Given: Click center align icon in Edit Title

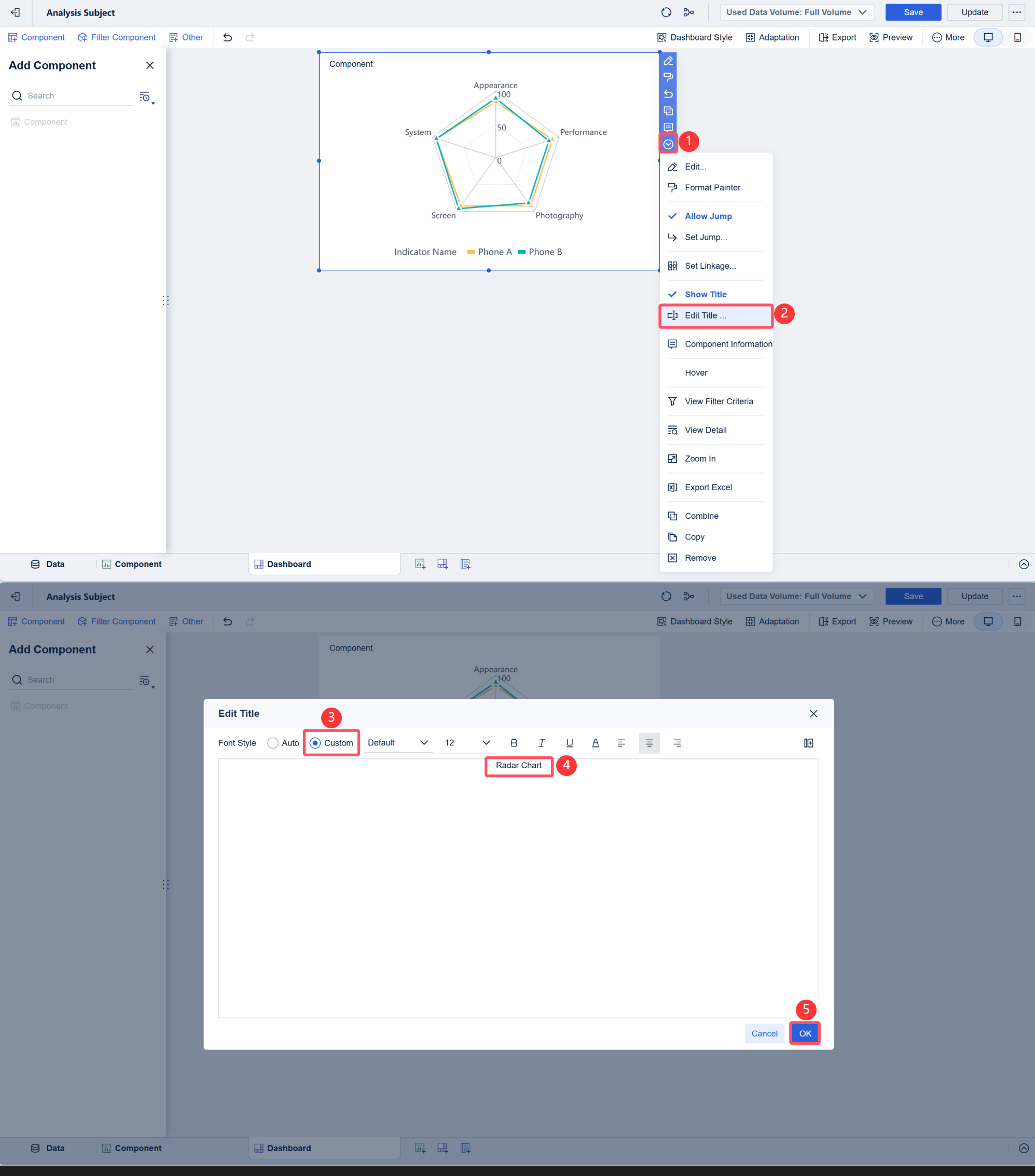Looking at the screenshot, I should coord(649,743).
